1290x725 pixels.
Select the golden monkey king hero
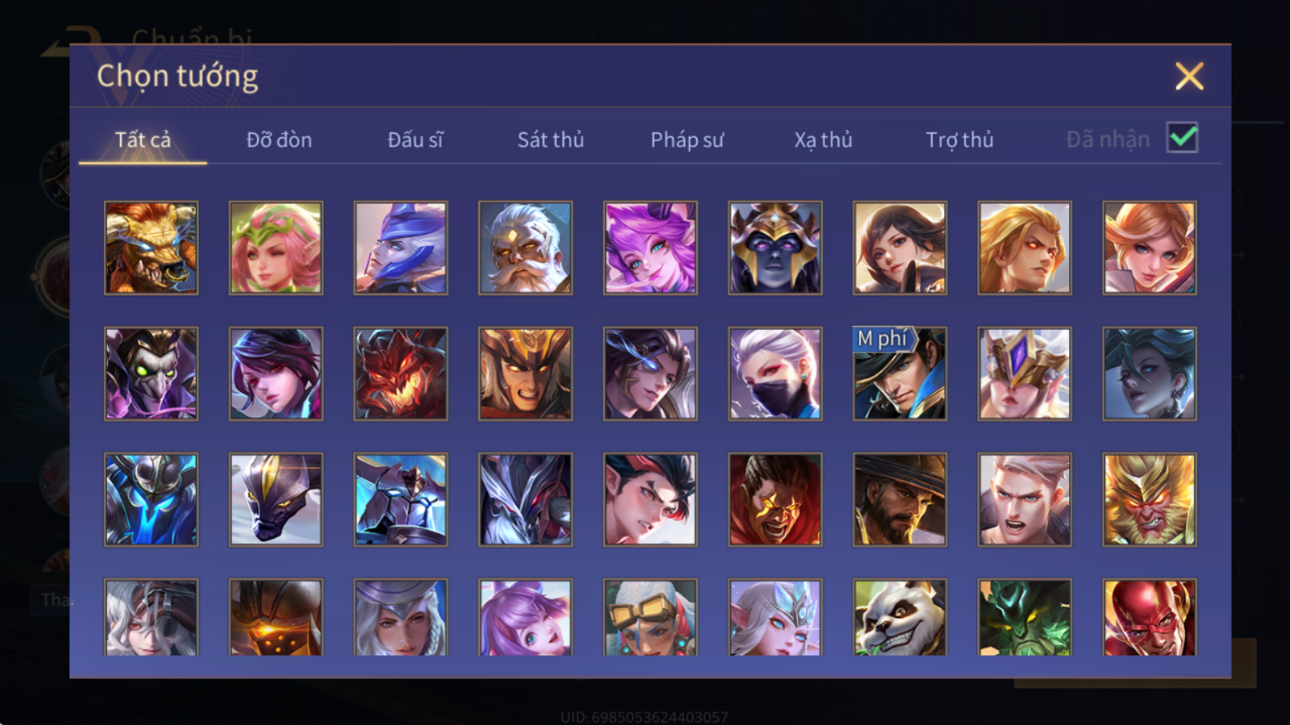1149,499
